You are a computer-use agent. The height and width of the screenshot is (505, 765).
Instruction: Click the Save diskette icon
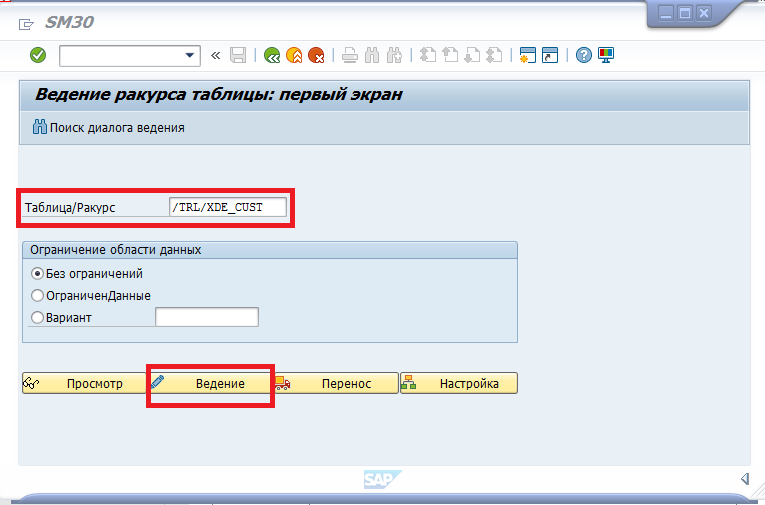tap(238, 55)
